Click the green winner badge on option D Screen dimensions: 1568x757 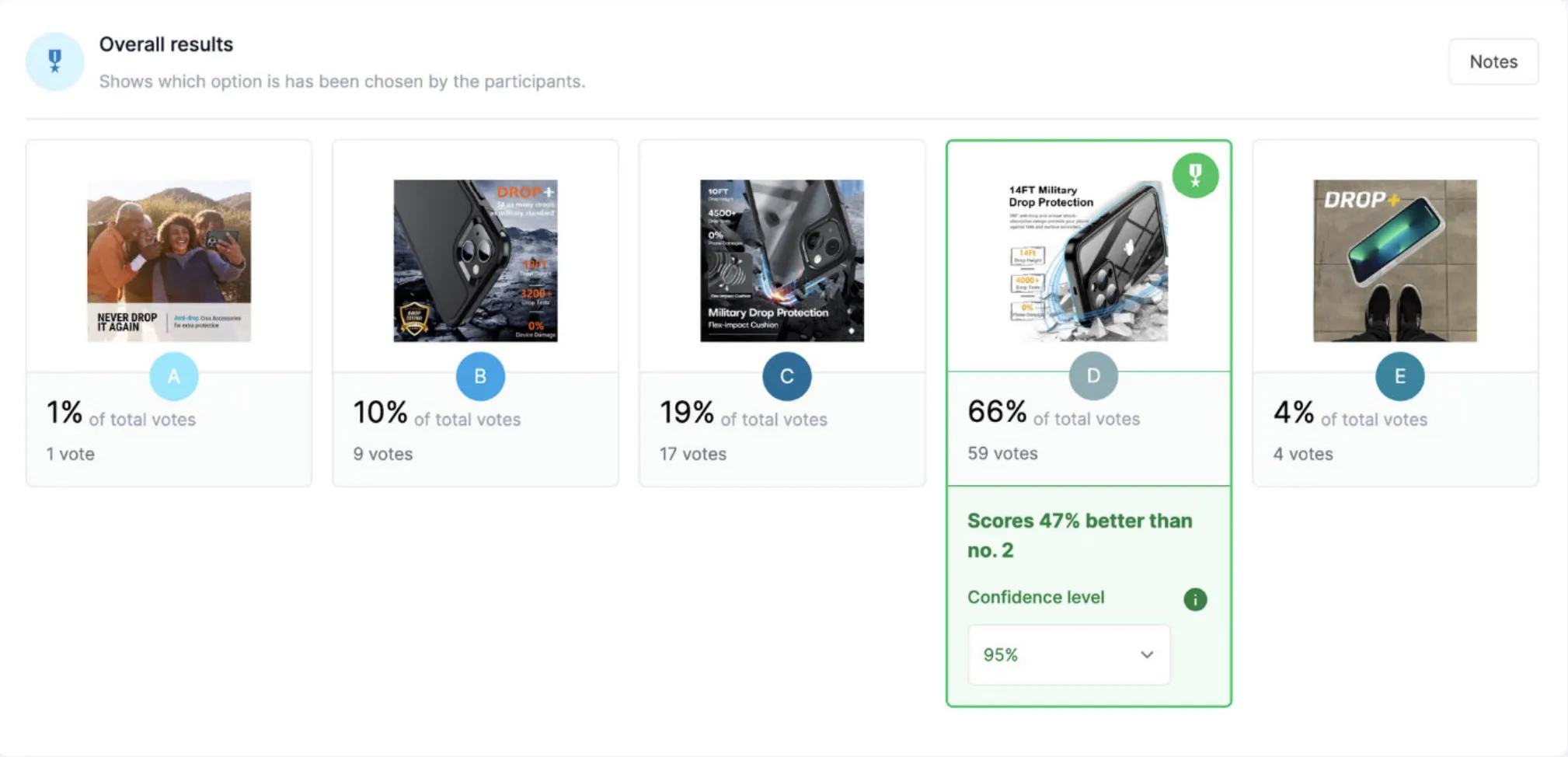point(1195,176)
